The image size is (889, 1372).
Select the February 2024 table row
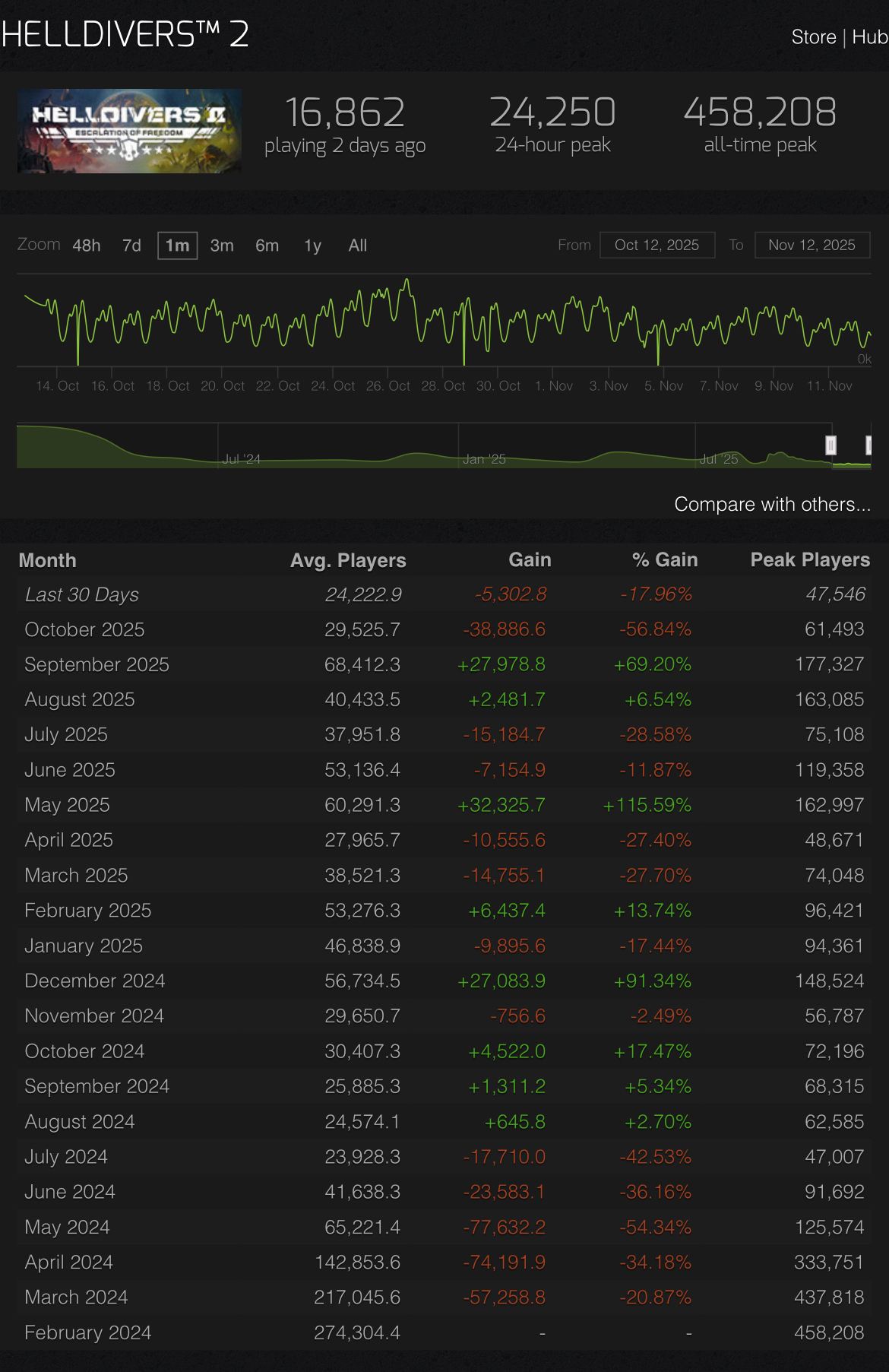[x=444, y=1332]
